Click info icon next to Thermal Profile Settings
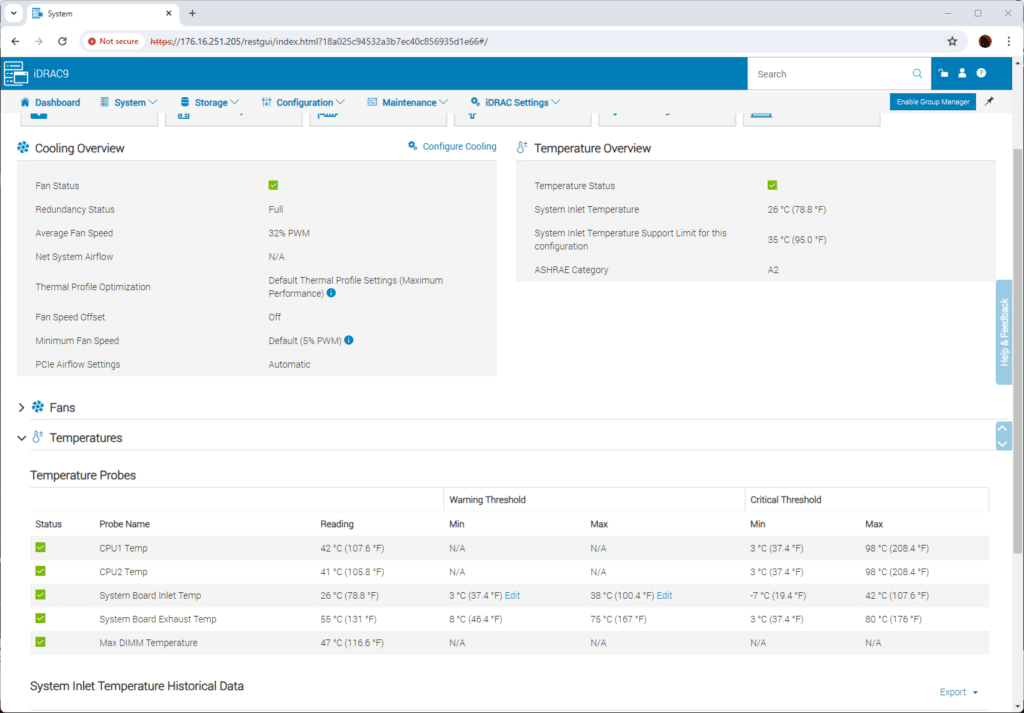 point(331,293)
